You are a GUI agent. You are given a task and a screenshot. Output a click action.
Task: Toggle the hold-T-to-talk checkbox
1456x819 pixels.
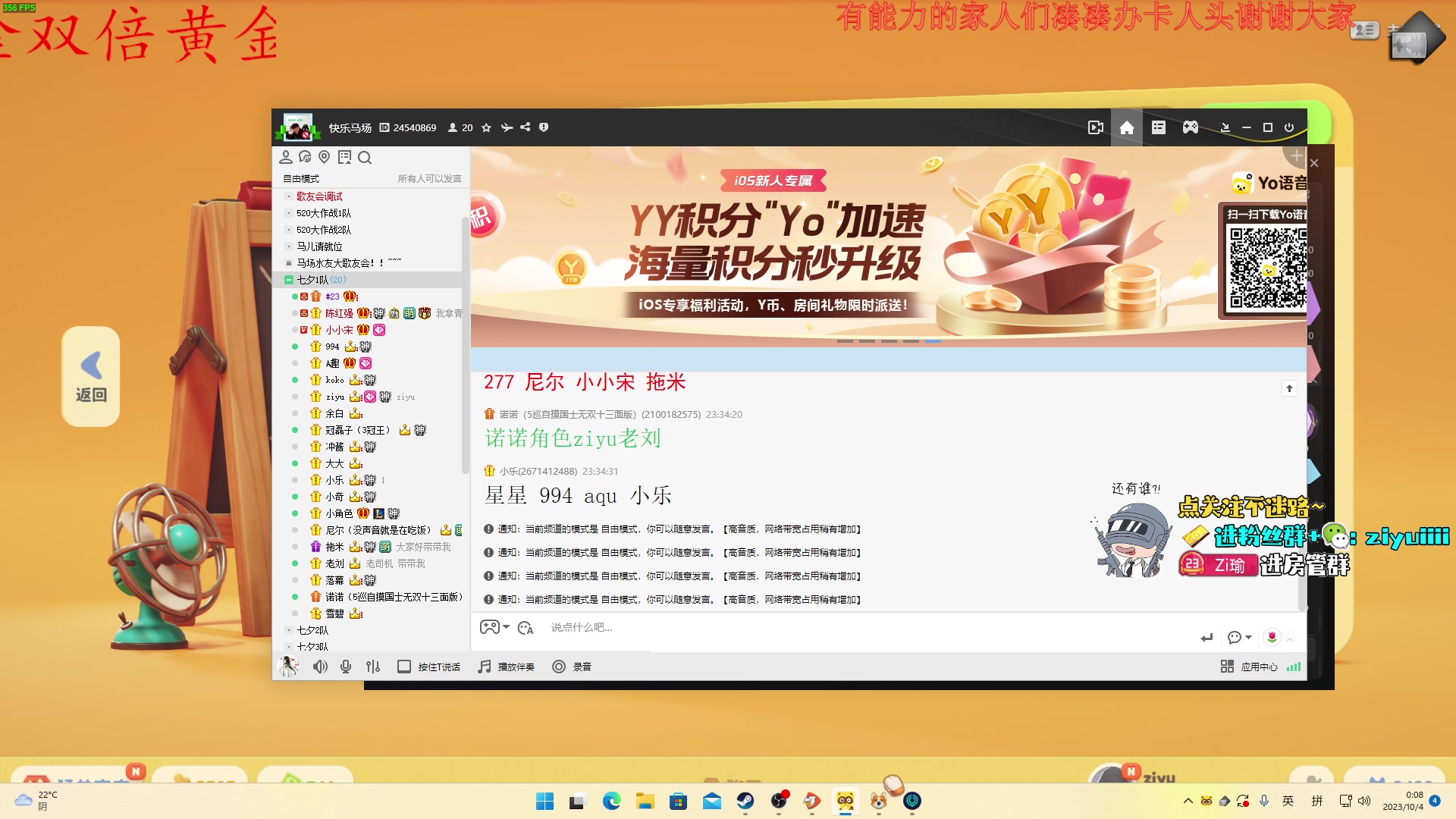click(404, 667)
